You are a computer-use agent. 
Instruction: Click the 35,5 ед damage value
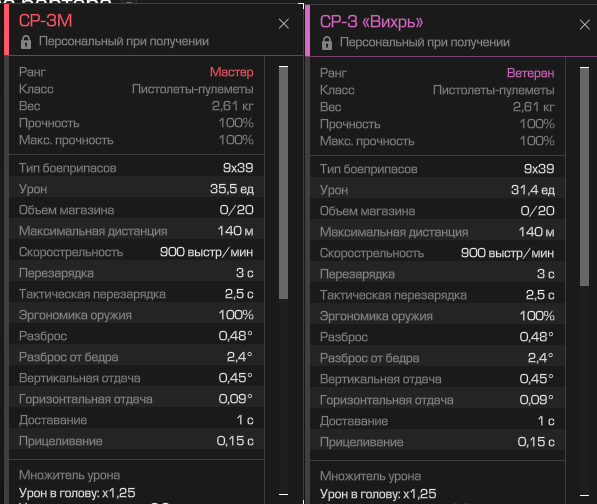(231, 189)
